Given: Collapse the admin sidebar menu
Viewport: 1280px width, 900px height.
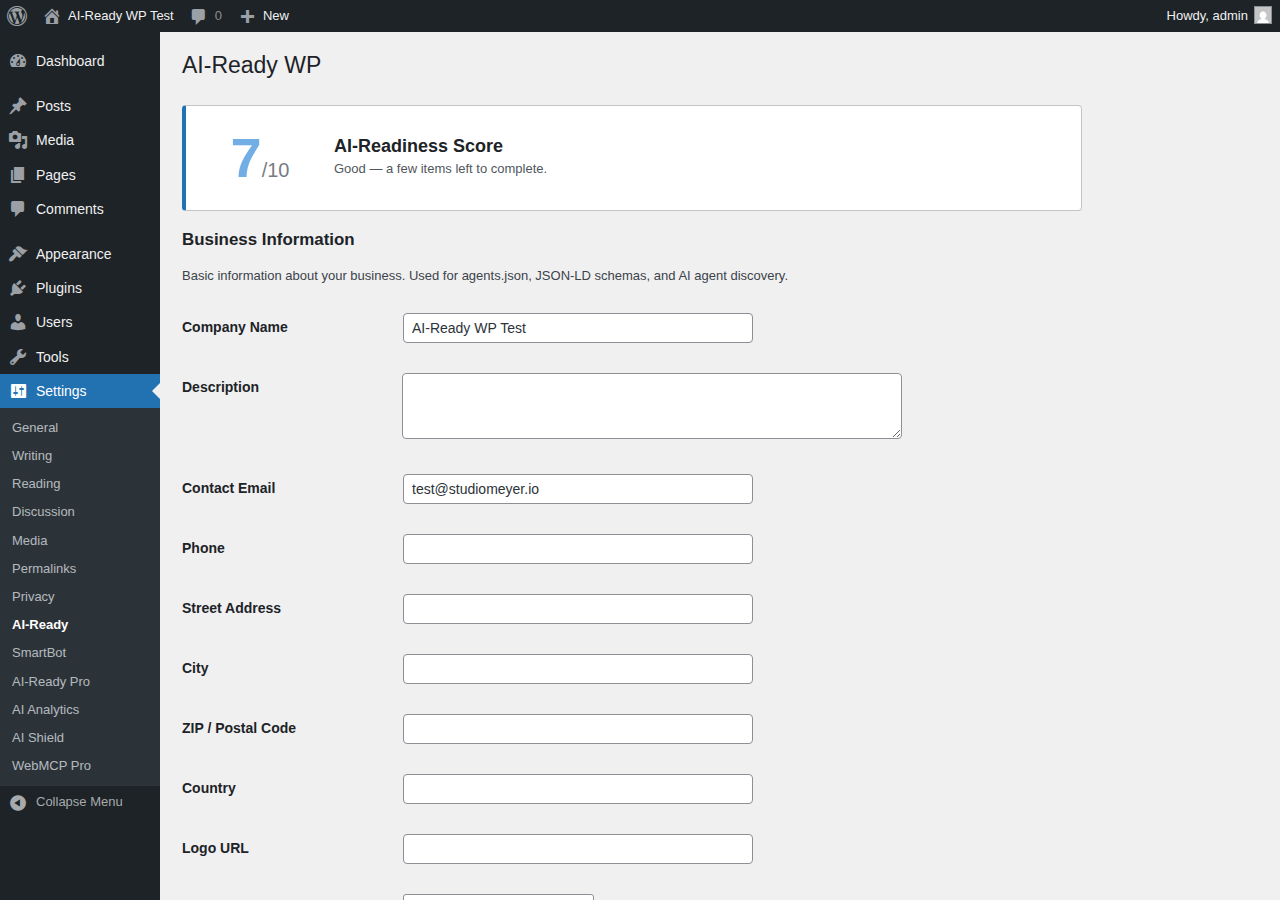Looking at the screenshot, I should (x=80, y=802).
